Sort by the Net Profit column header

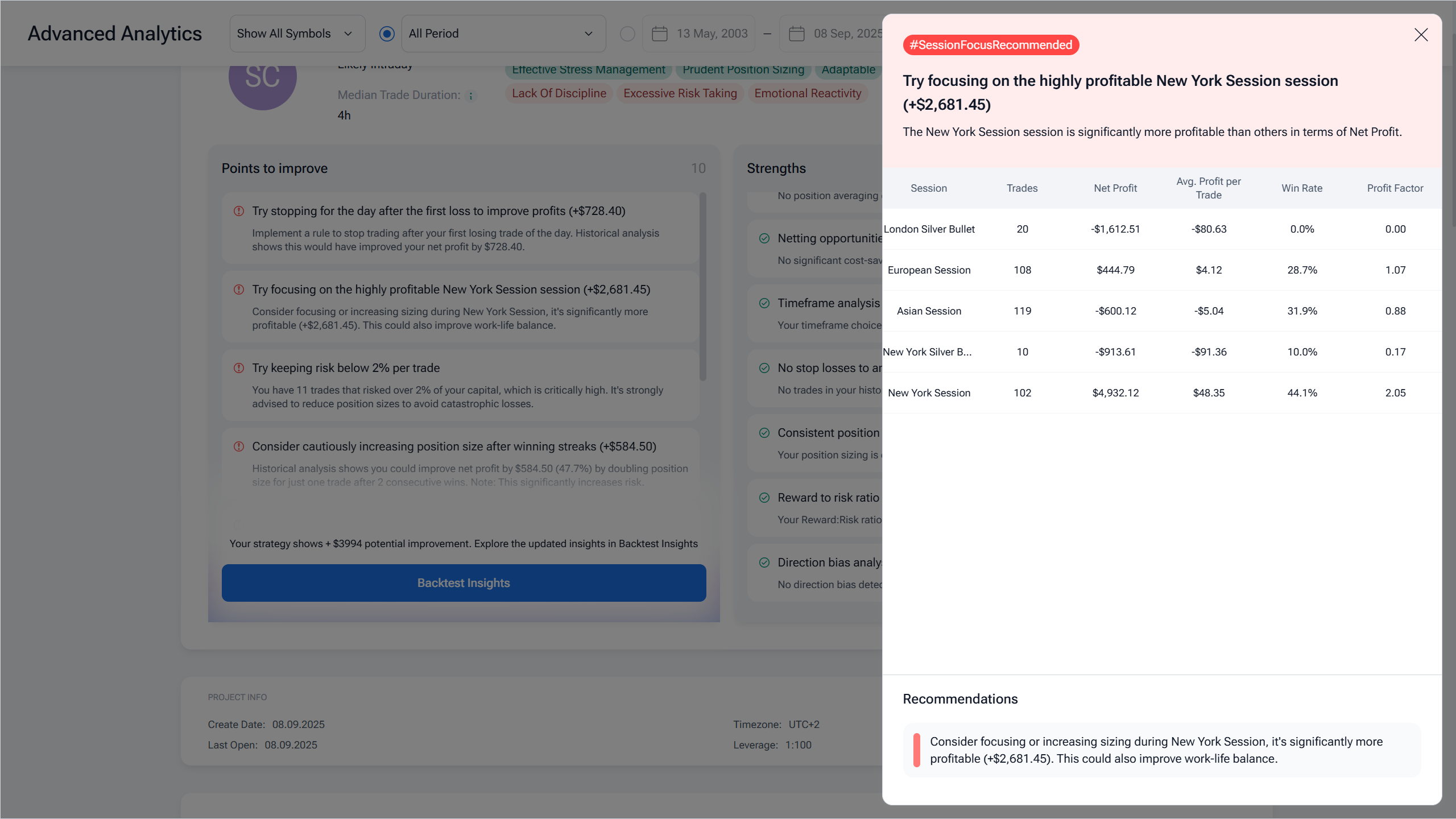[1115, 188]
